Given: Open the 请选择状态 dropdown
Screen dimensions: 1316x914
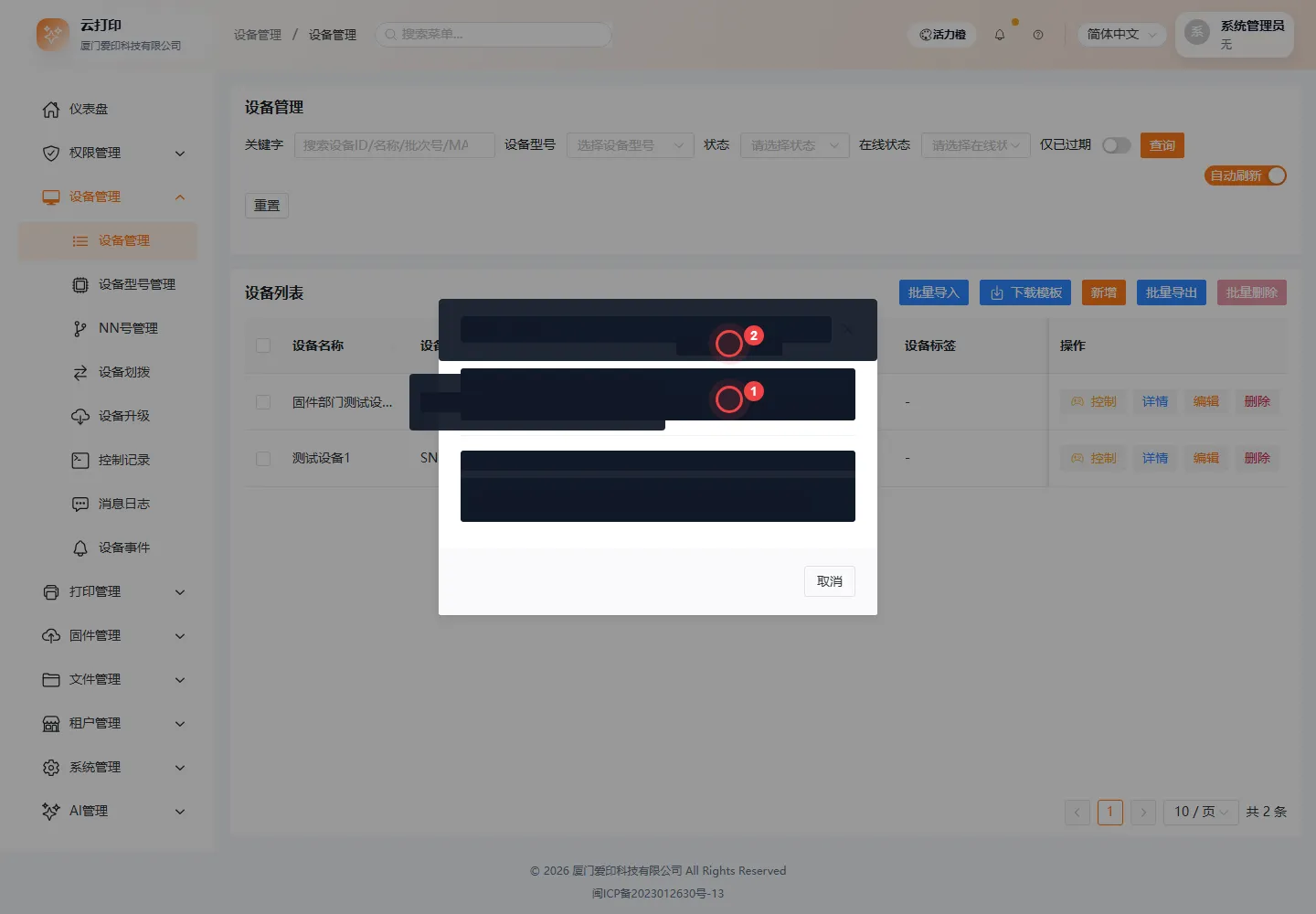Looking at the screenshot, I should (794, 145).
